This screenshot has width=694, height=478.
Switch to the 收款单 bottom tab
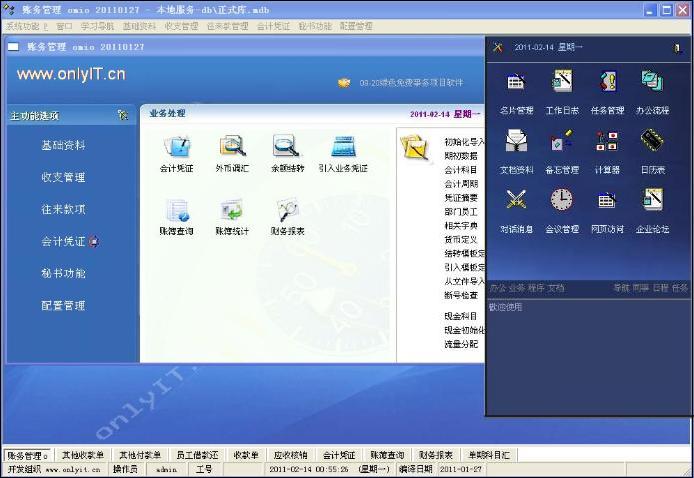point(246,455)
